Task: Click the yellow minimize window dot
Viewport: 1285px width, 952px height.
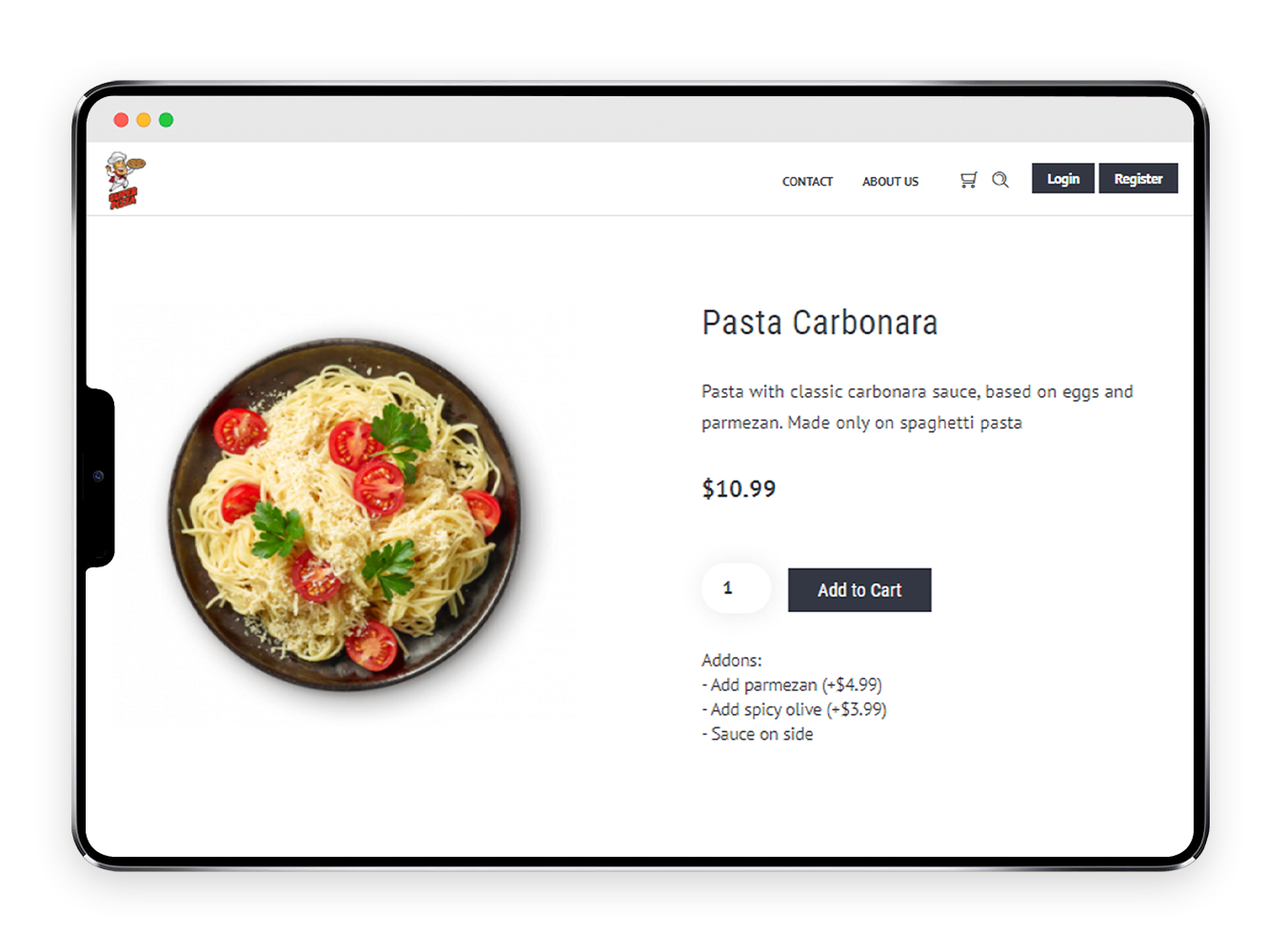Action: click(x=144, y=120)
